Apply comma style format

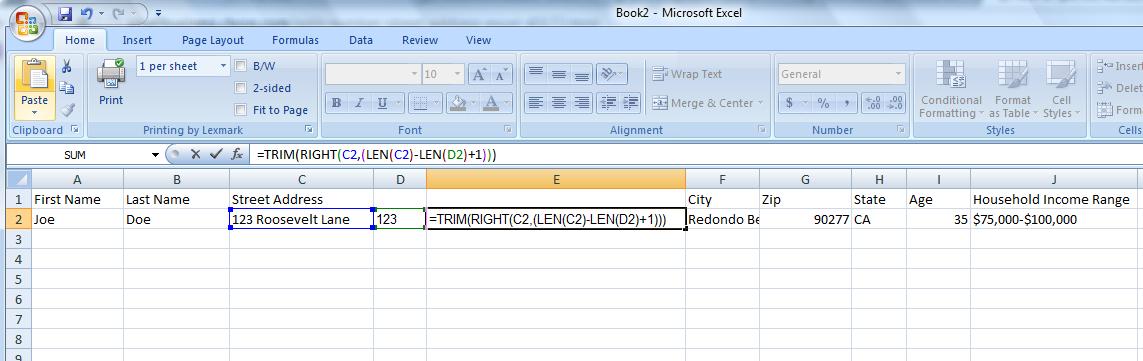pyautogui.click(x=846, y=104)
